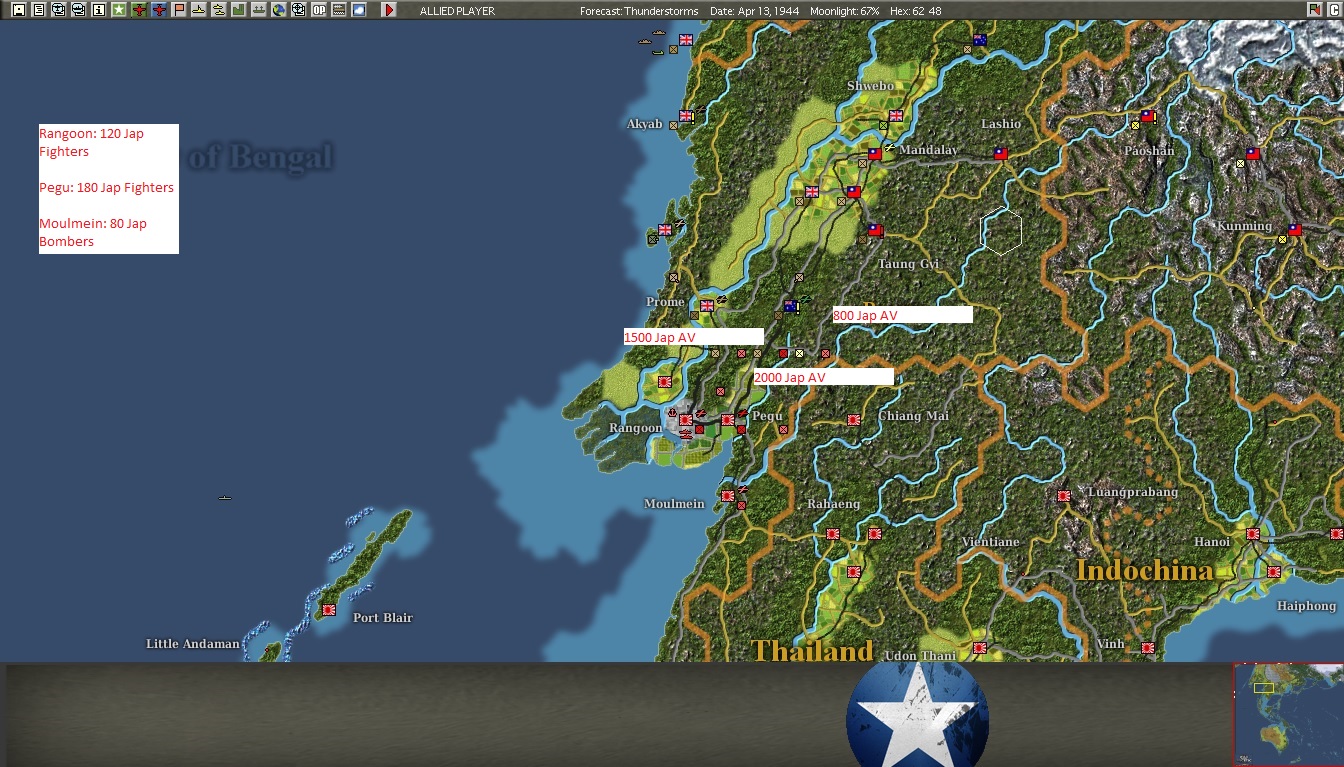Click the lone ship in the Bay of Bengal

point(224,497)
